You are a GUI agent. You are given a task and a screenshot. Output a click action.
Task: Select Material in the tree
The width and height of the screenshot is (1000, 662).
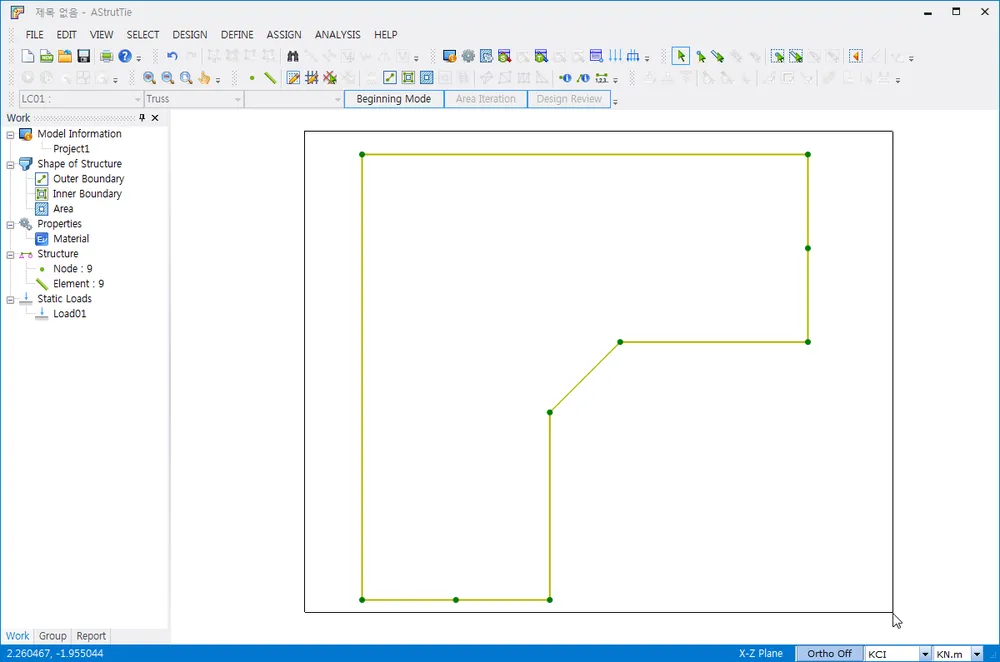[x=71, y=239]
